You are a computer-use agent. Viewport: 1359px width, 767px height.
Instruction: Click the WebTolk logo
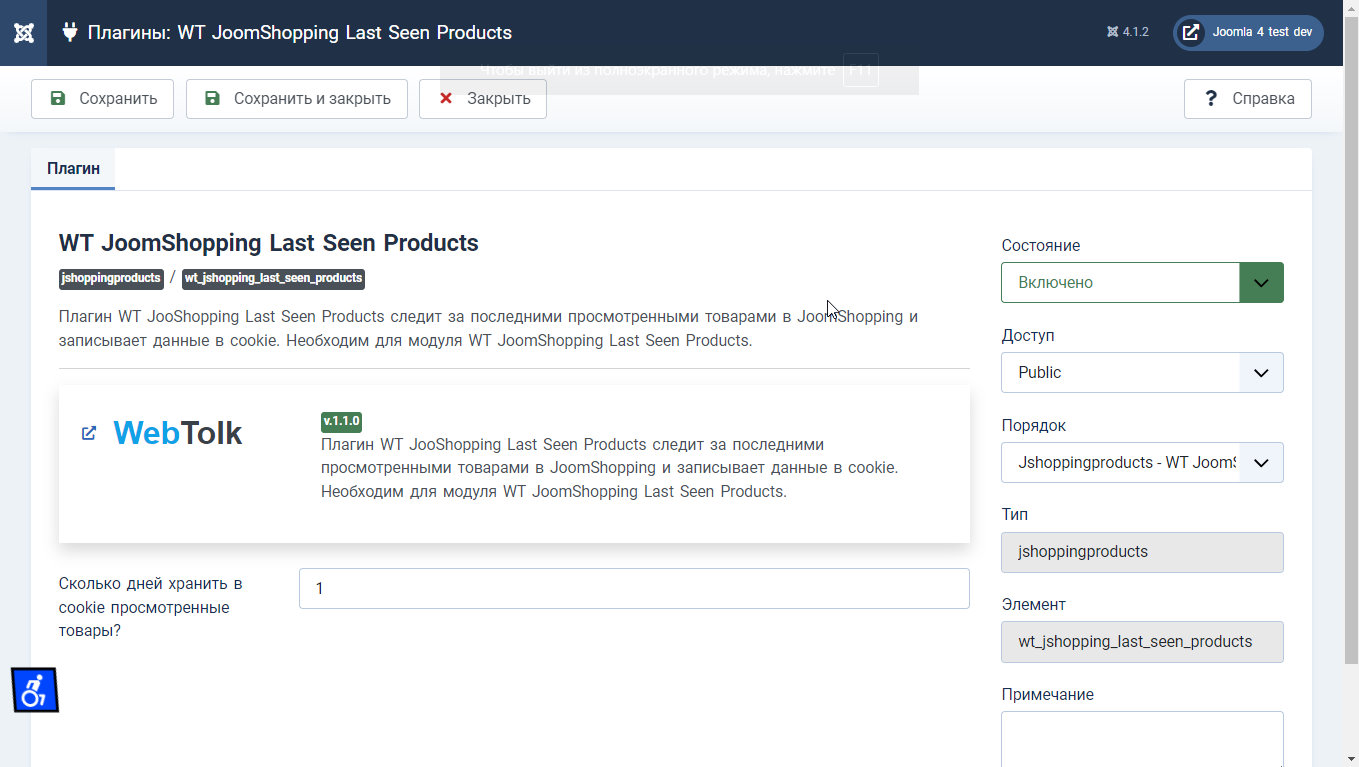click(178, 433)
